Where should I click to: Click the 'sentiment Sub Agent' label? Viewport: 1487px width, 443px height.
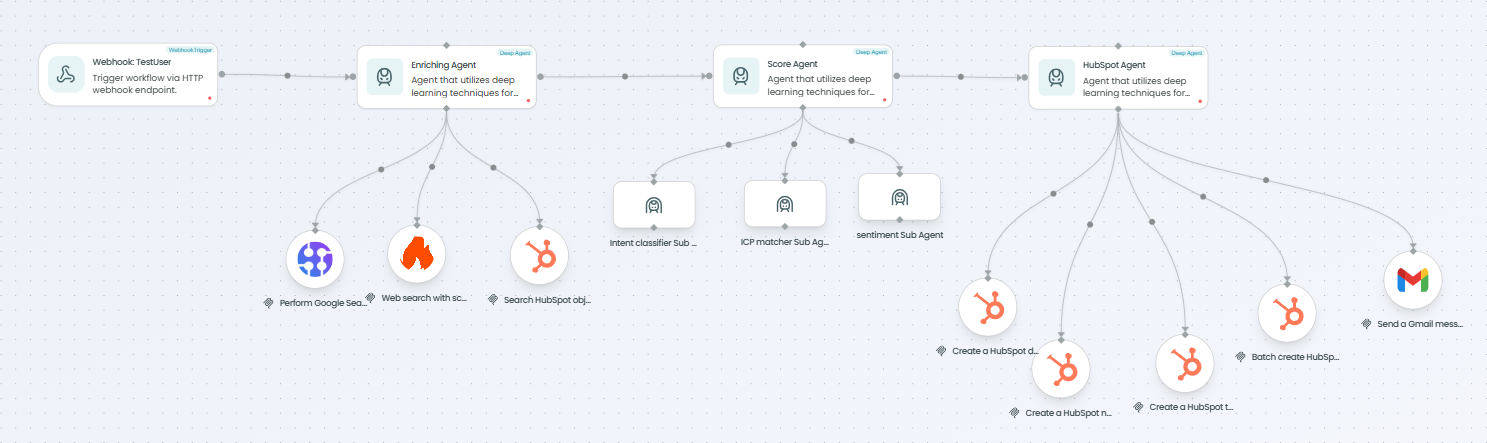click(900, 235)
